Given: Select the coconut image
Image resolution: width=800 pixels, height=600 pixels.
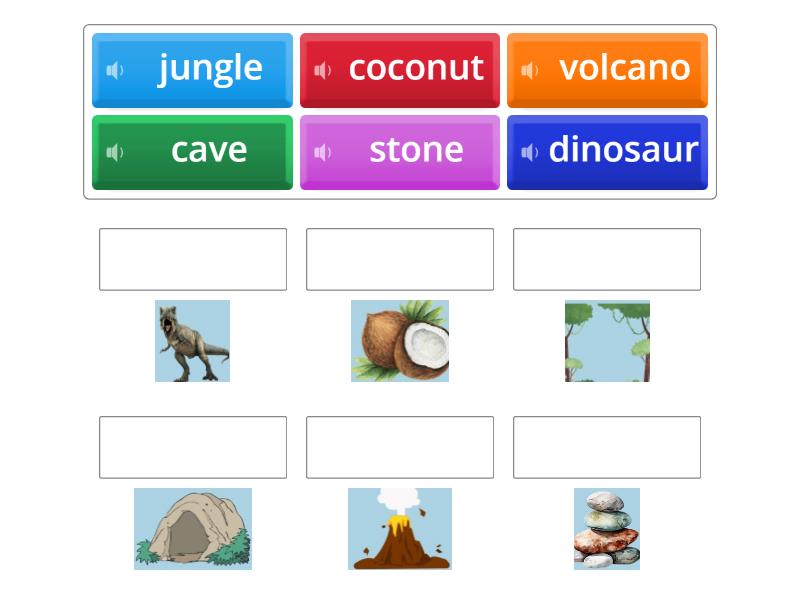Looking at the screenshot, I should 400,341.
